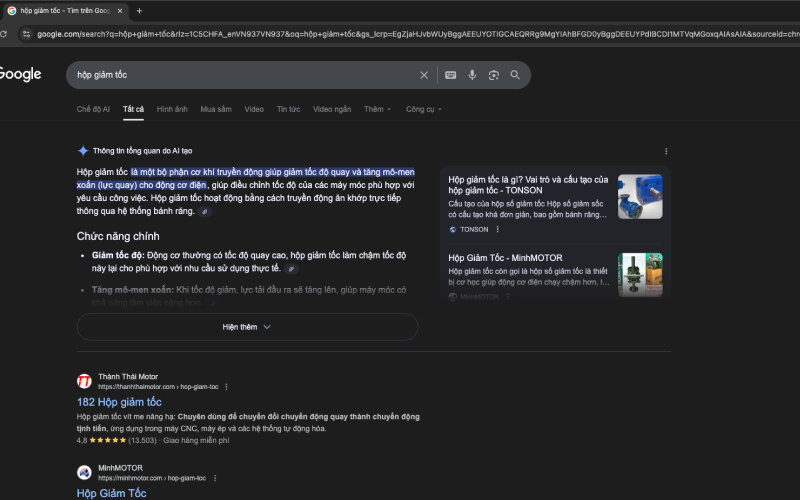The image size is (800, 500).
Task: Open the Mua sắm tab
Action: point(216,109)
